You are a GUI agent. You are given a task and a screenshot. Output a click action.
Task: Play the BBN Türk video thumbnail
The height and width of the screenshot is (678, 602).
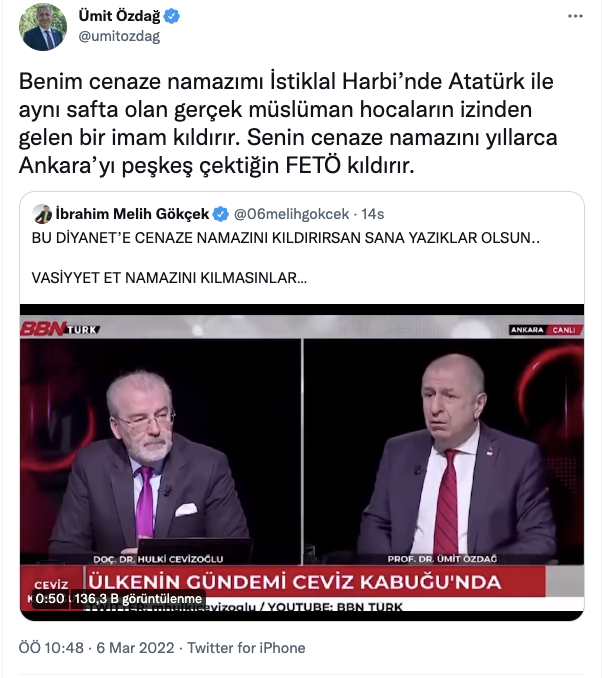click(302, 462)
